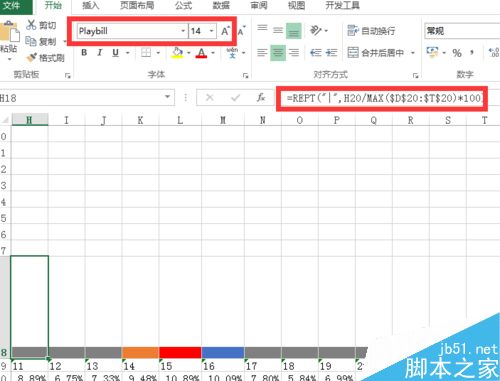Click the Cut scissors icon
The width and height of the screenshot is (500, 381).
[31, 25]
